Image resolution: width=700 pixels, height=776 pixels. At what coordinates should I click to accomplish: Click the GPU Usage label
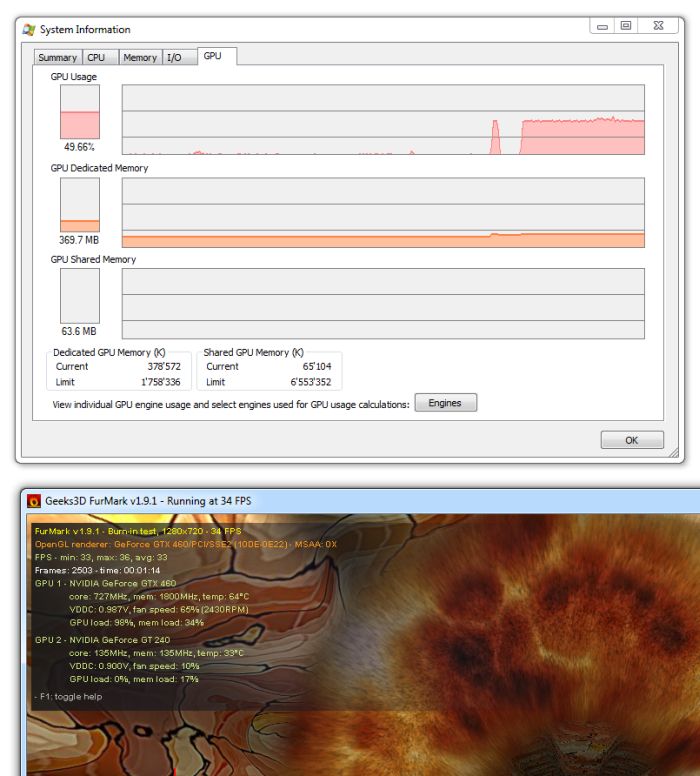[x=73, y=77]
